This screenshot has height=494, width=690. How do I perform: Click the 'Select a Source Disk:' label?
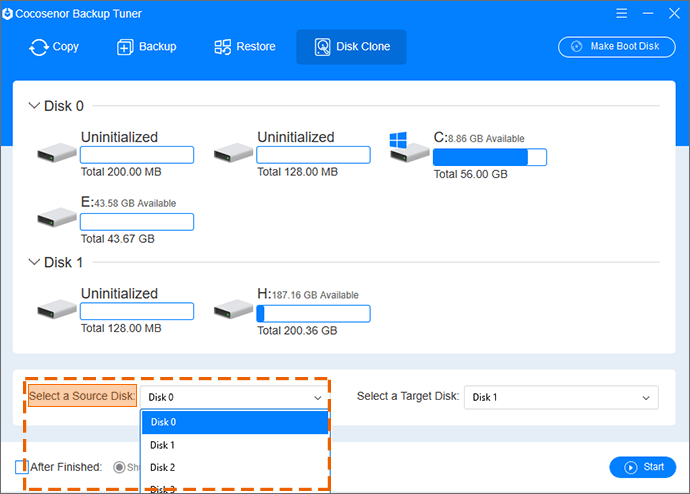tap(82, 396)
